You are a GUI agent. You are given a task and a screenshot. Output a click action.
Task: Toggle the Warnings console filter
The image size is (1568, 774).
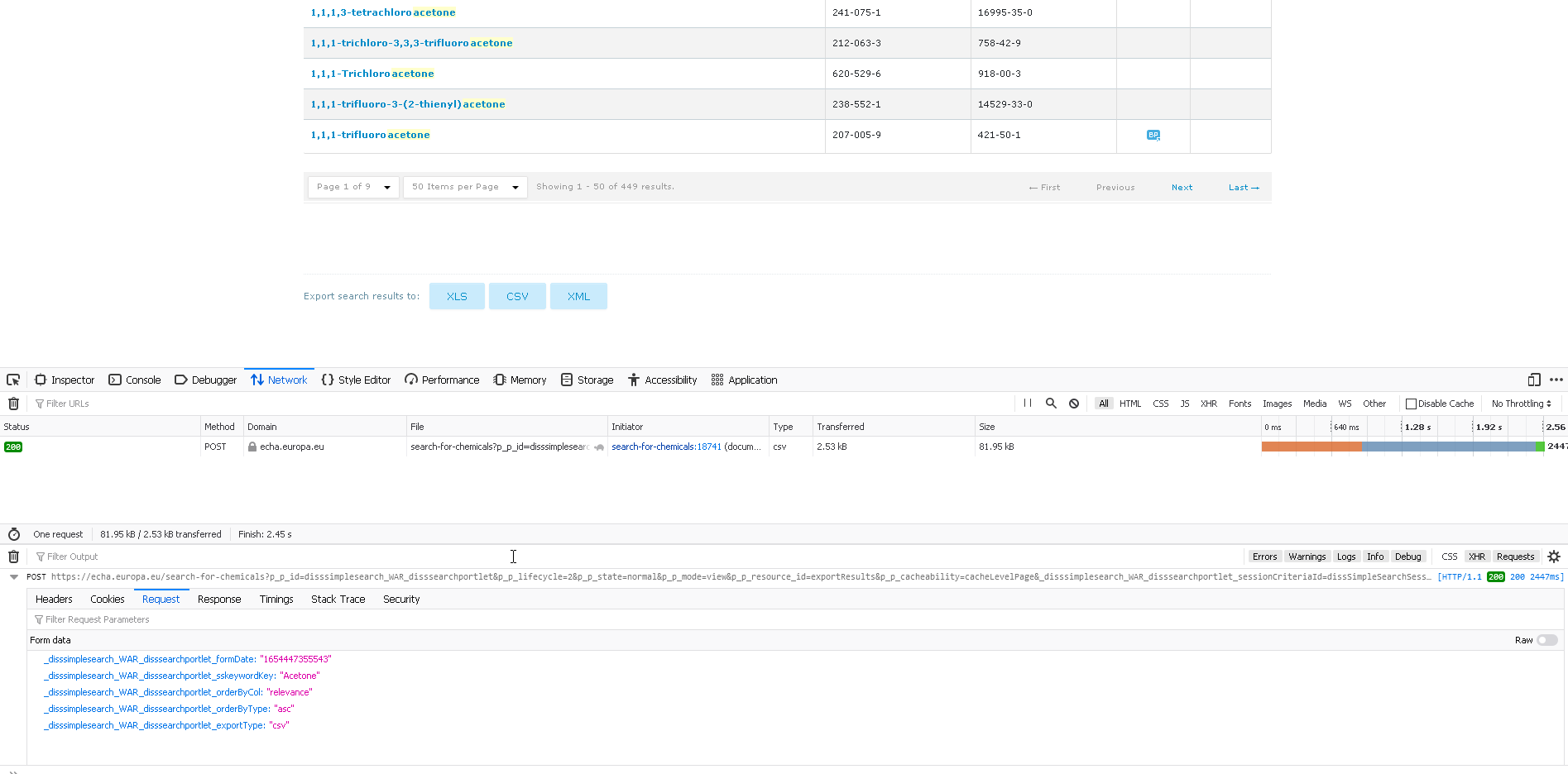pos(1307,557)
